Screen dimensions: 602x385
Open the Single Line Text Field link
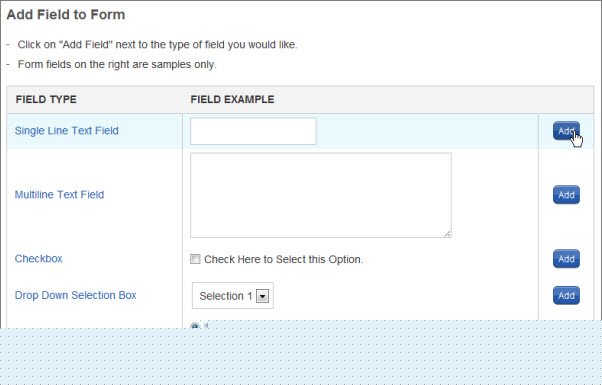pyautogui.click(x=66, y=131)
